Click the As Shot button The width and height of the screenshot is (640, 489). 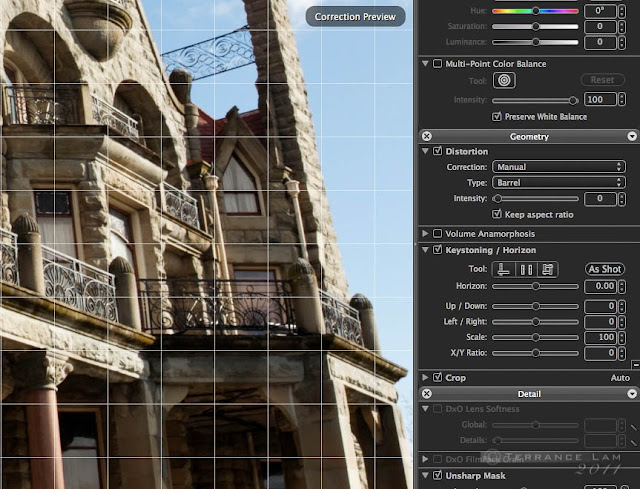606,269
